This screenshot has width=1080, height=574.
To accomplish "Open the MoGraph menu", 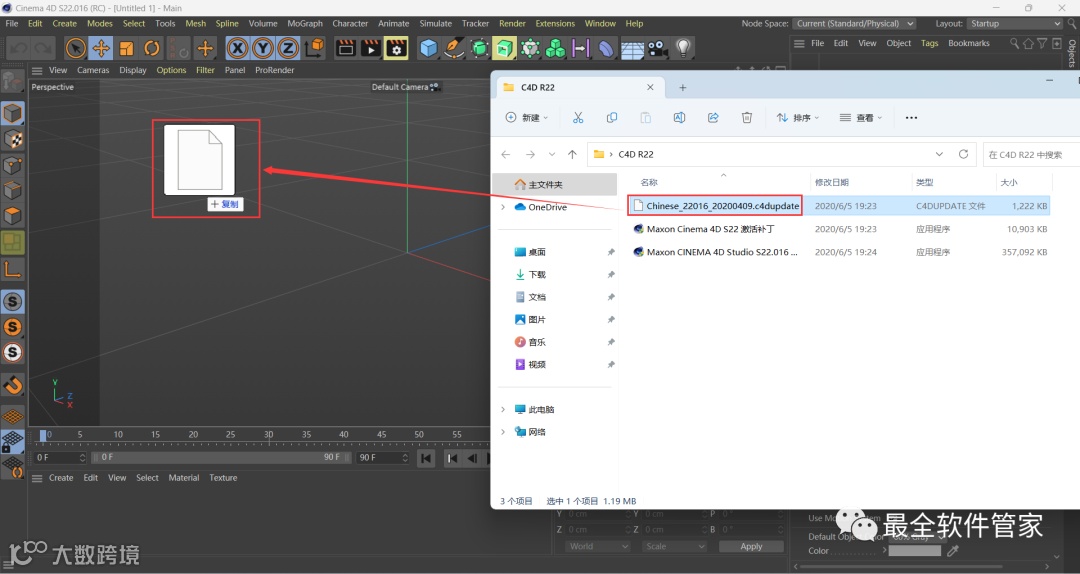I will coord(305,23).
